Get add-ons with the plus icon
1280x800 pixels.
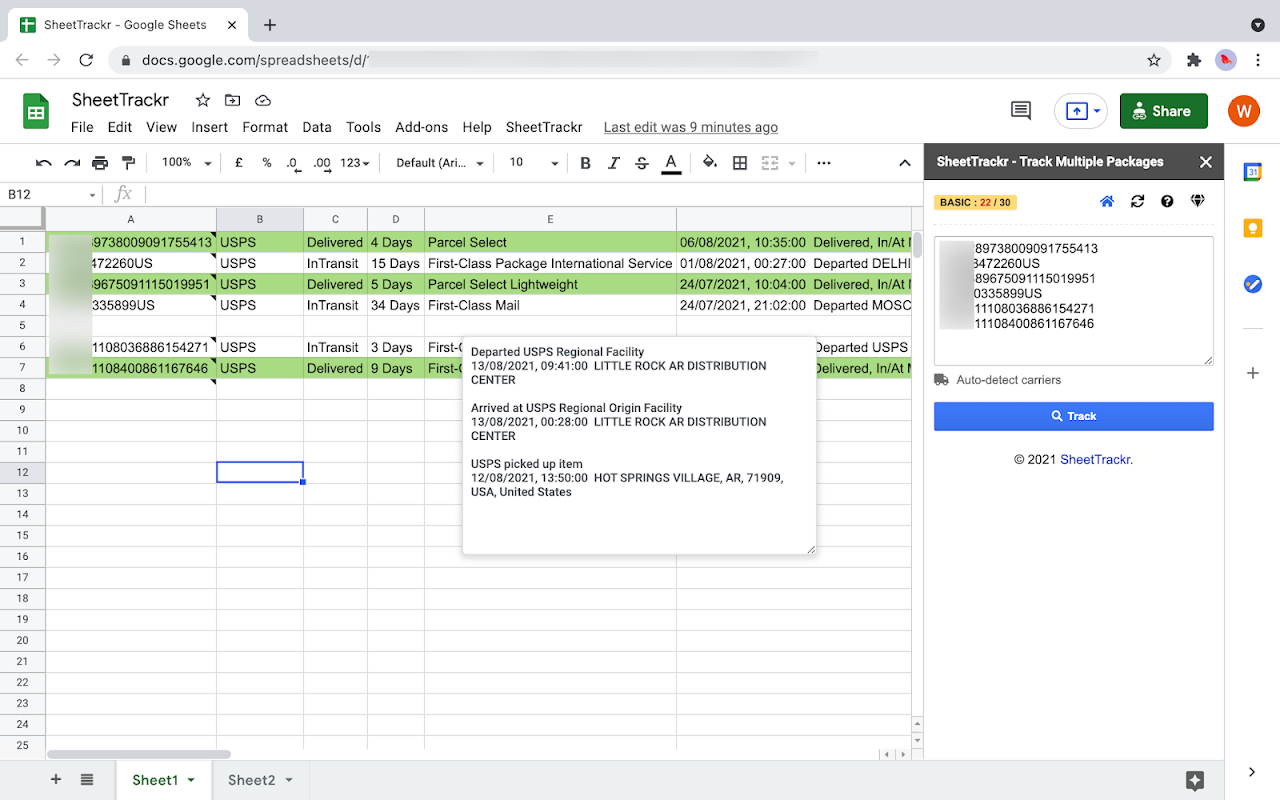pos(1252,373)
